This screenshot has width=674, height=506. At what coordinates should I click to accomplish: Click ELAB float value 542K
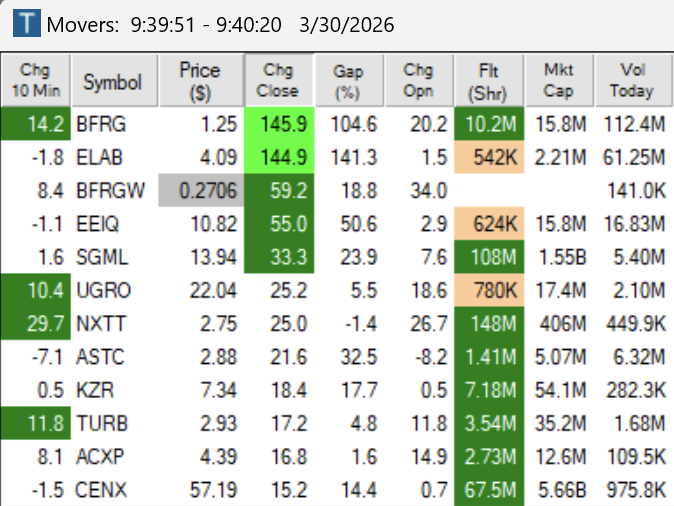pyautogui.click(x=489, y=157)
